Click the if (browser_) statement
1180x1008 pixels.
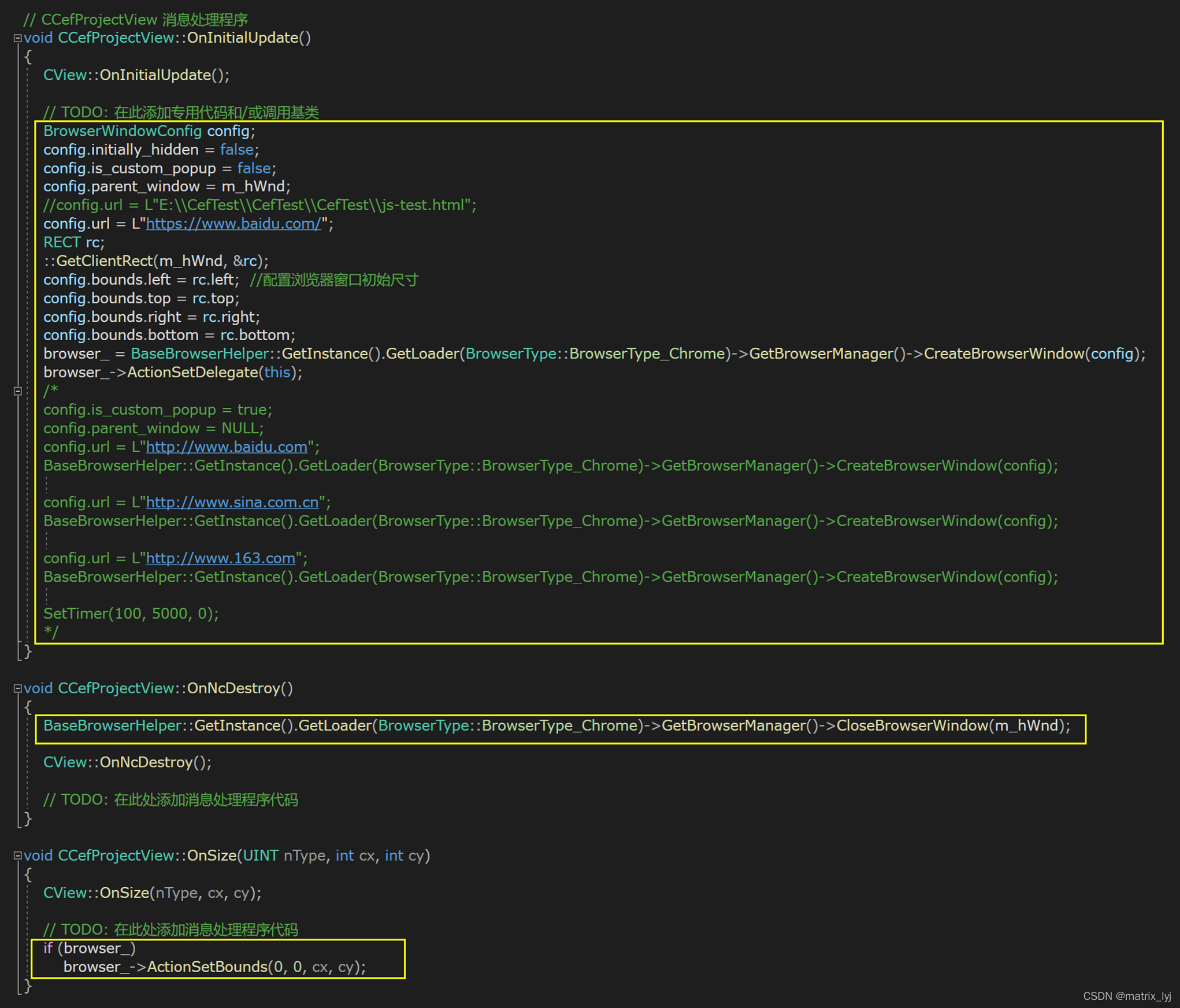[89, 949]
